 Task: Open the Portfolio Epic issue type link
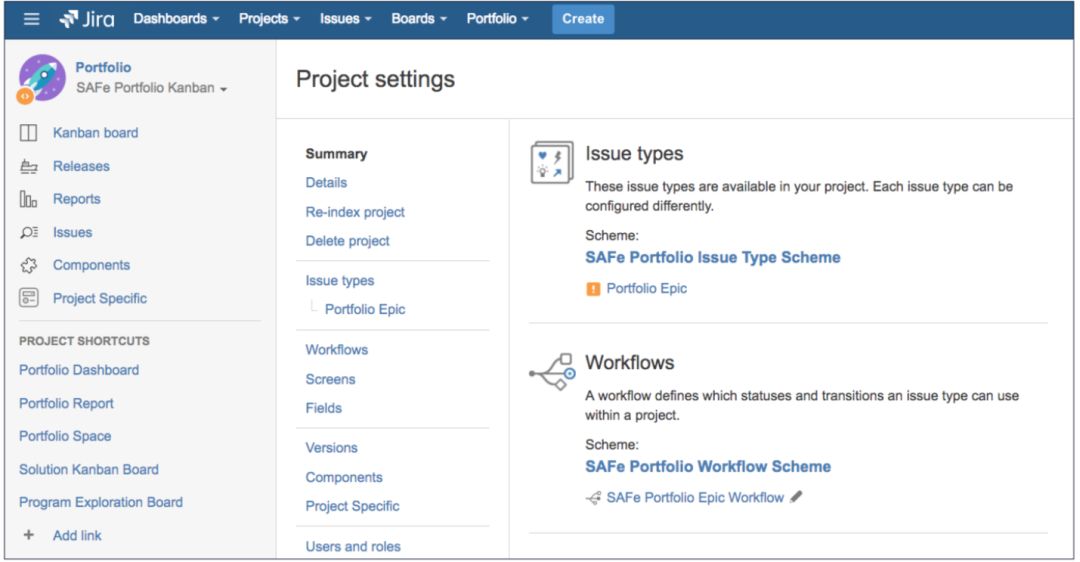tap(647, 289)
